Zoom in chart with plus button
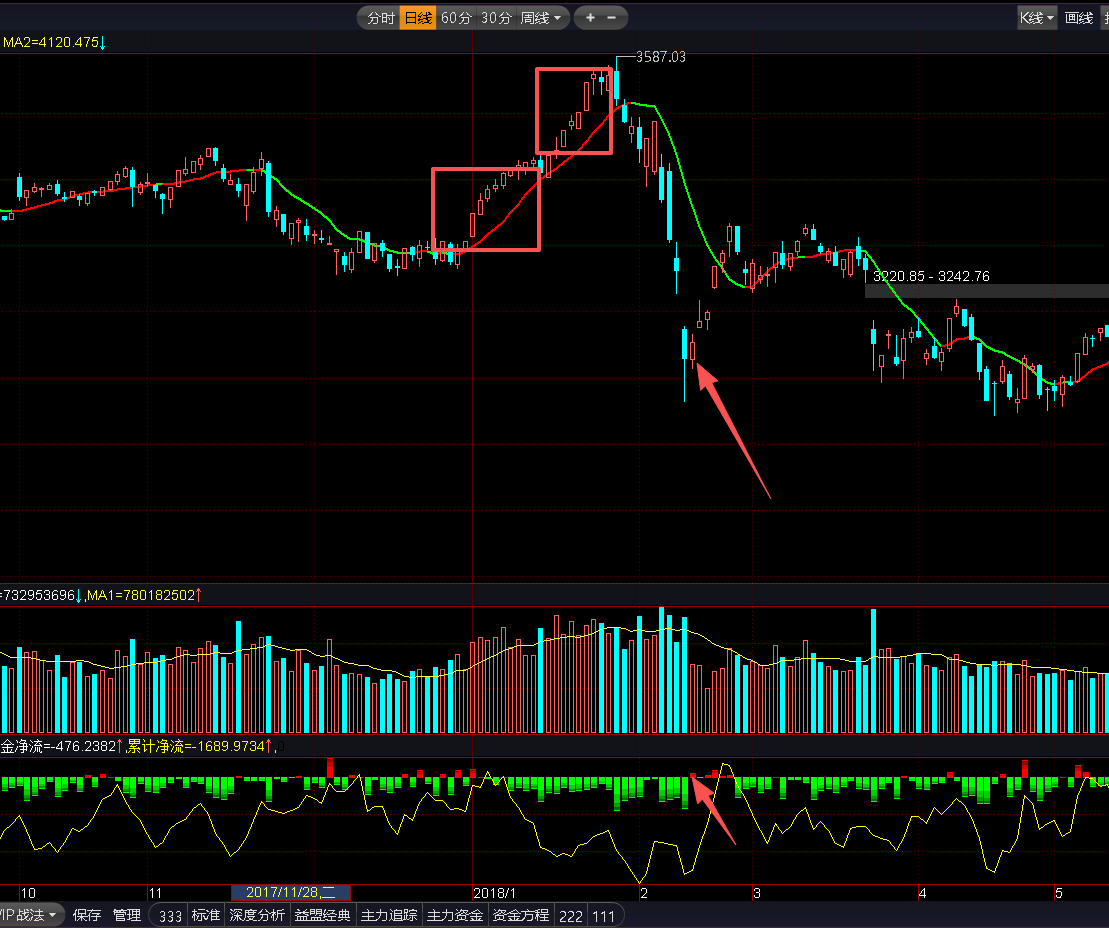Screen dimensions: 1109x928 tap(590, 18)
